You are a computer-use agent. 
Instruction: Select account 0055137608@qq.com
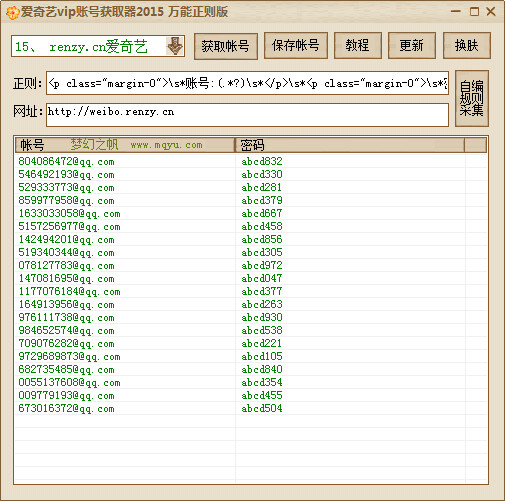pos(69,382)
